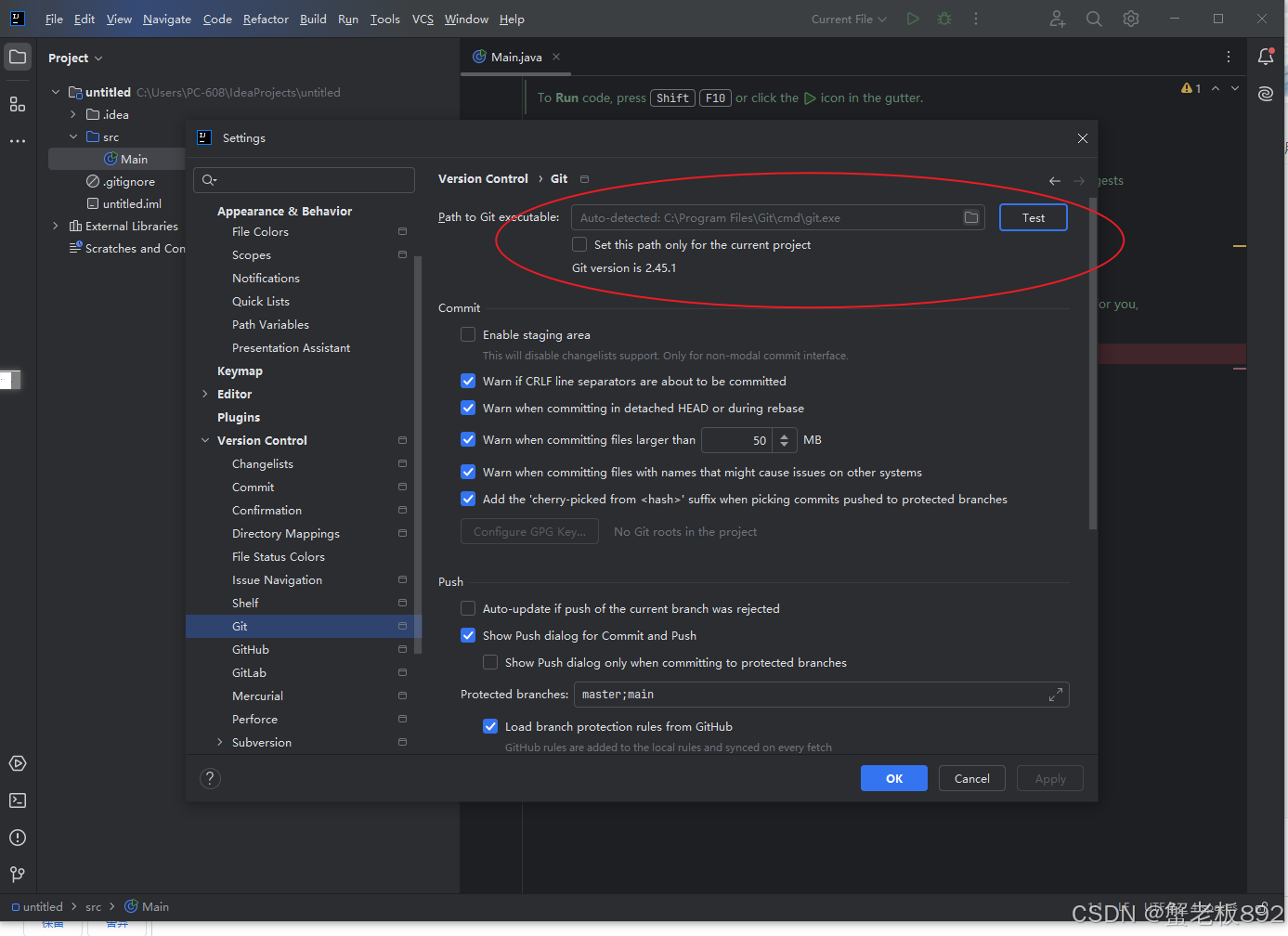Open the Structure tool window icon

tap(18, 104)
